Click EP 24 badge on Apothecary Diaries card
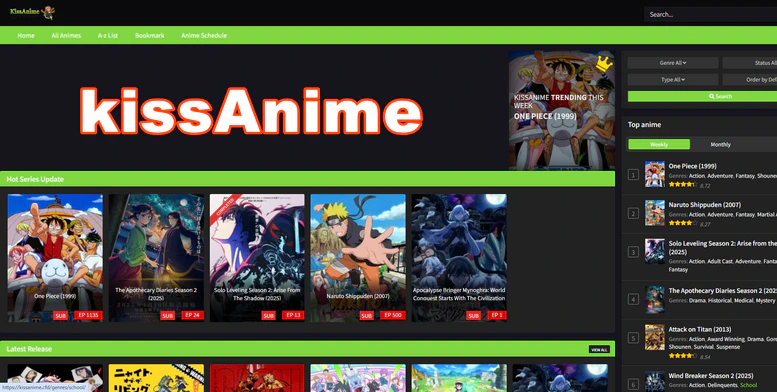777x392 pixels. pyautogui.click(x=192, y=315)
